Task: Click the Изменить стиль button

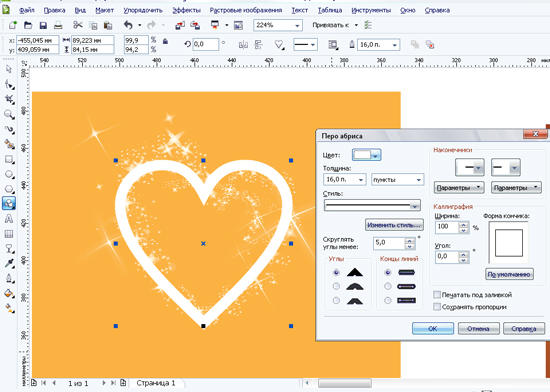Action: 394,225
